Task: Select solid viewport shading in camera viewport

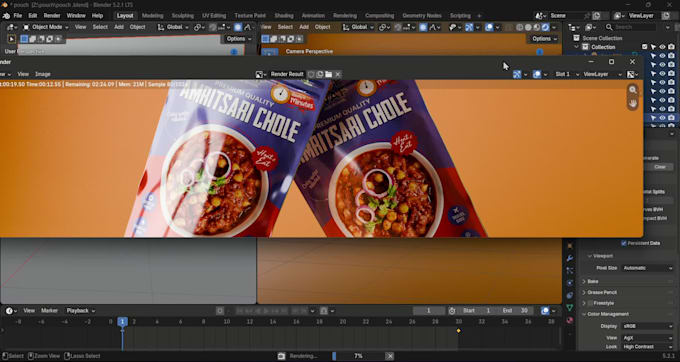Action: point(528,27)
